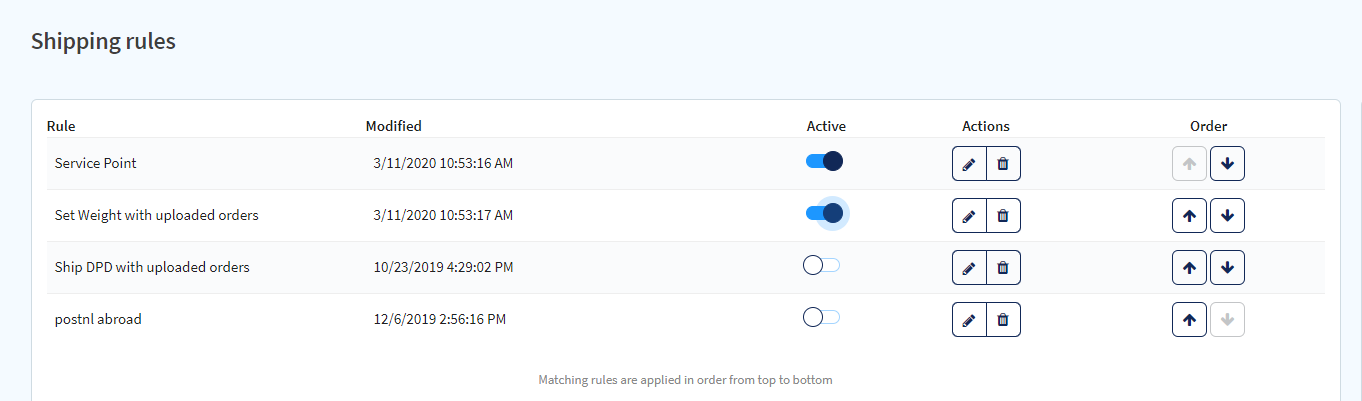Screen dimensions: 1362x401
Task: Move postnl abroad rule up
Action: click(1189, 320)
